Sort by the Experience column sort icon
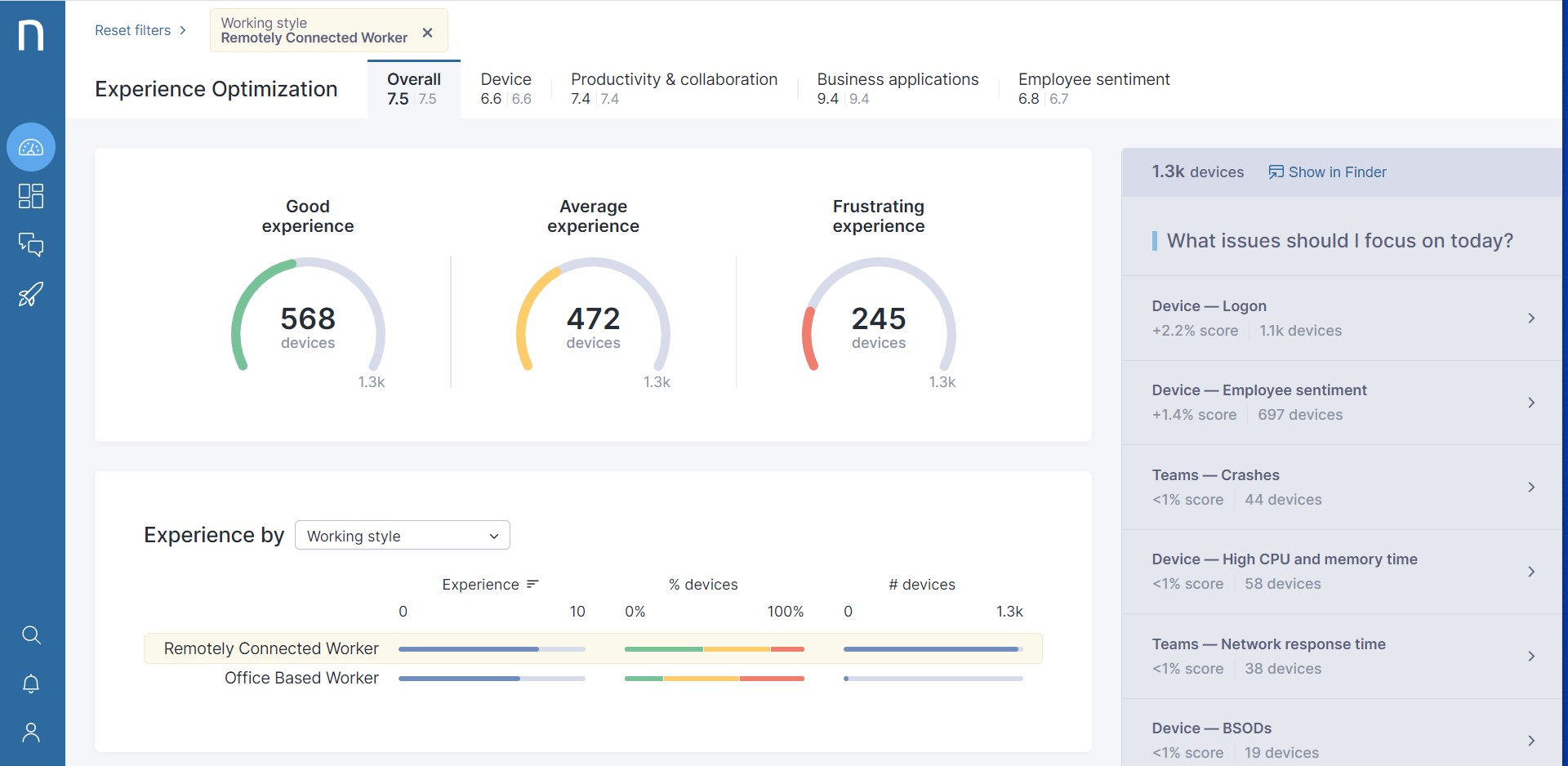 [x=533, y=585]
